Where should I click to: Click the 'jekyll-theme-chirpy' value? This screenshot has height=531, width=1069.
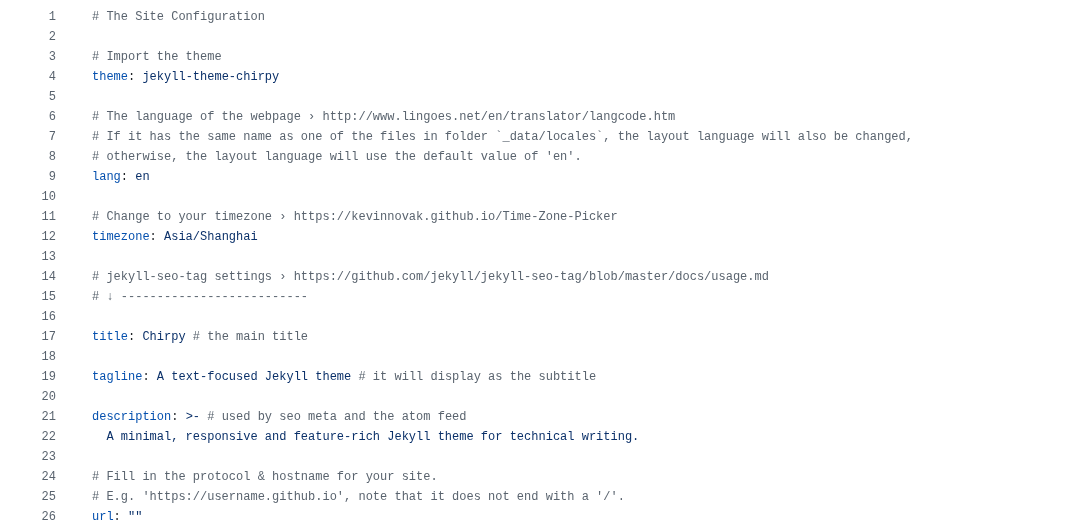point(210,77)
